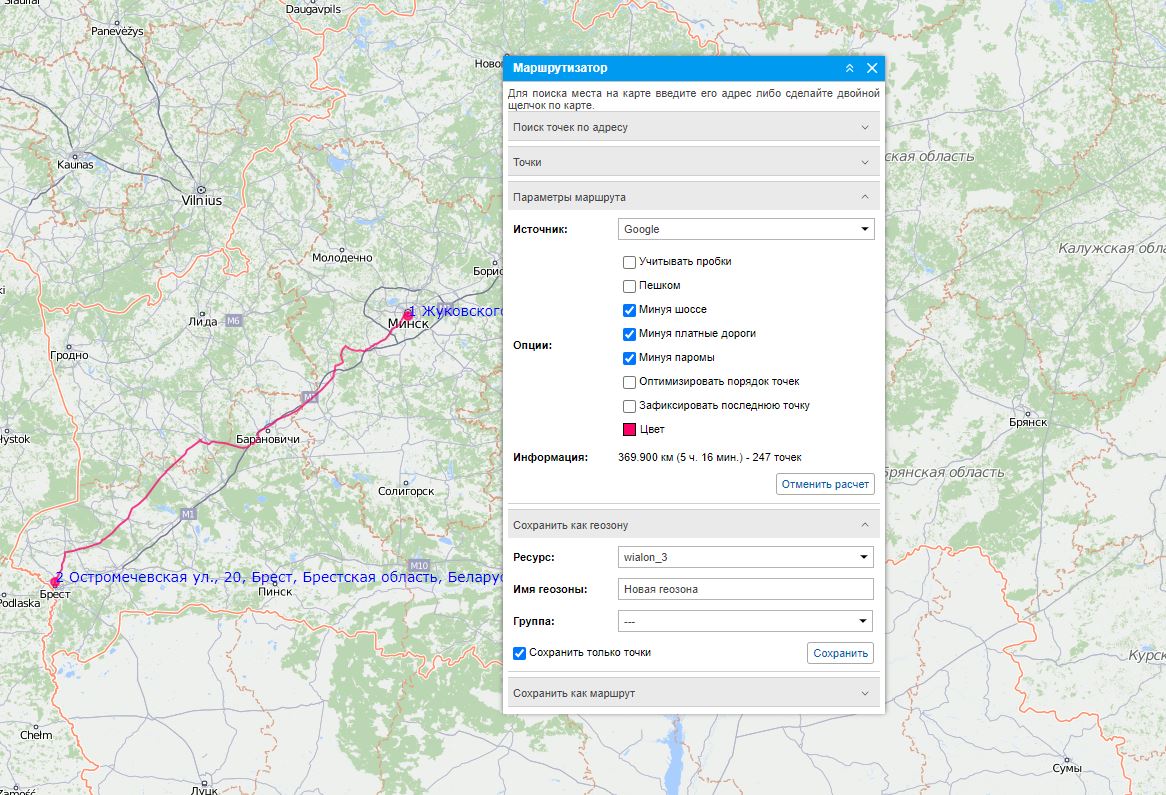
Task: Expand the Точки section
Action: click(x=693, y=162)
